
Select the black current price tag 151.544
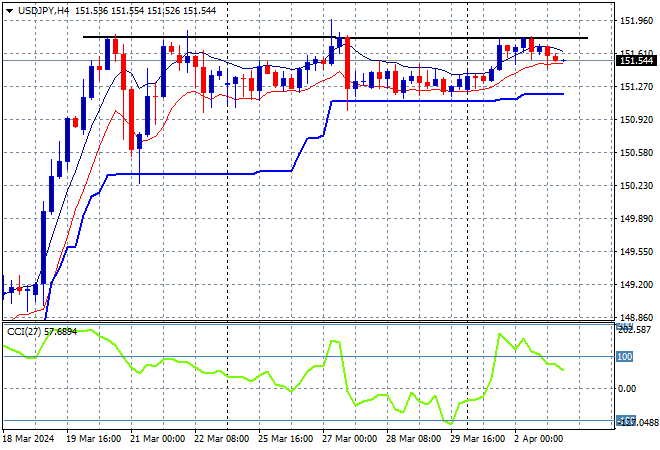[636, 61]
